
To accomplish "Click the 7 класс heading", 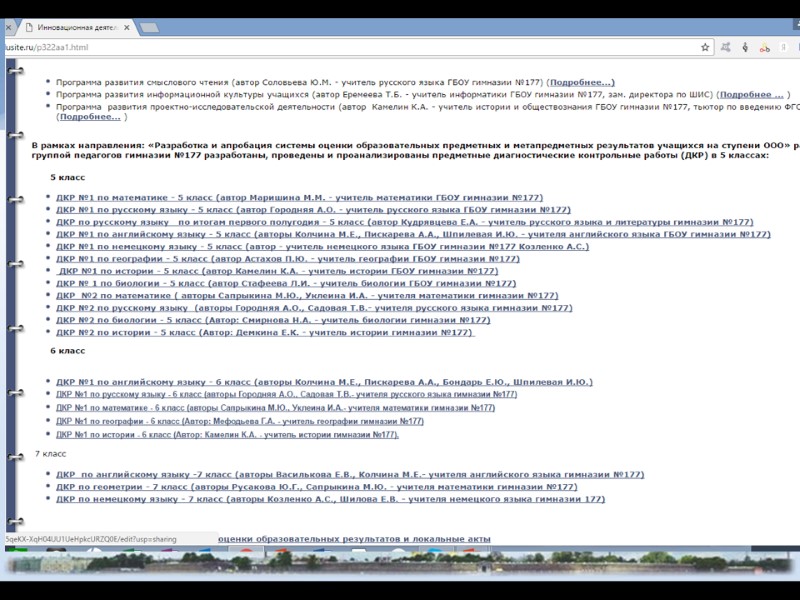I will pyautogui.click(x=51, y=454).
